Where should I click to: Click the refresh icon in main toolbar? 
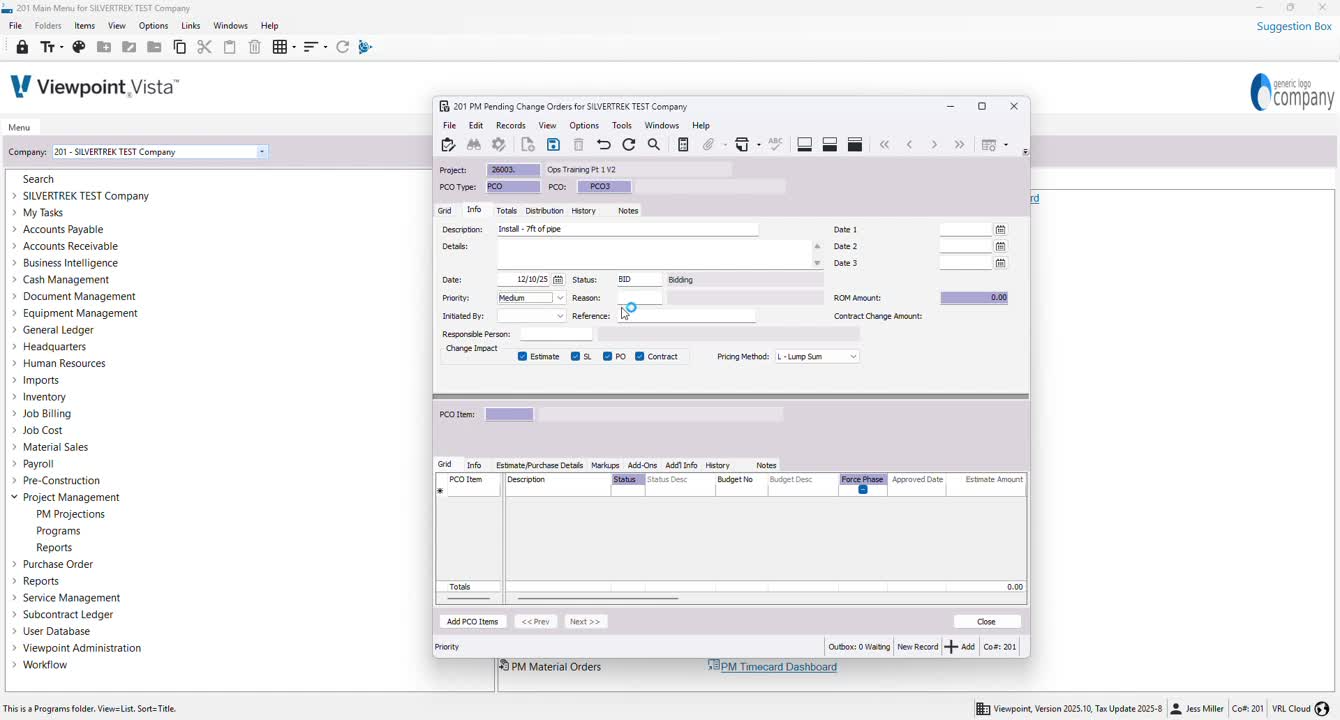point(342,47)
